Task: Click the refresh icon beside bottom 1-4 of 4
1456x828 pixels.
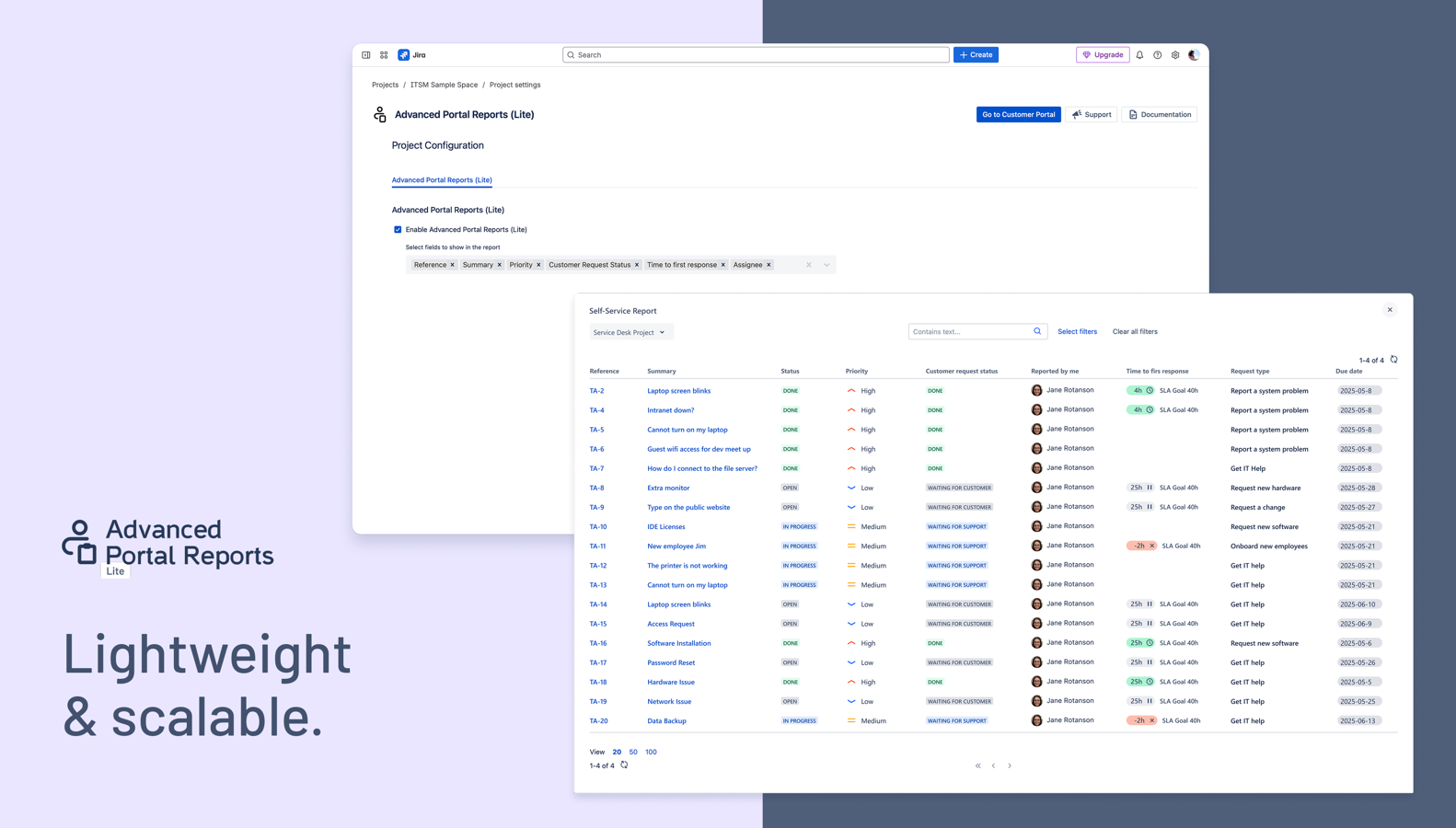Action: coord(624,765)
